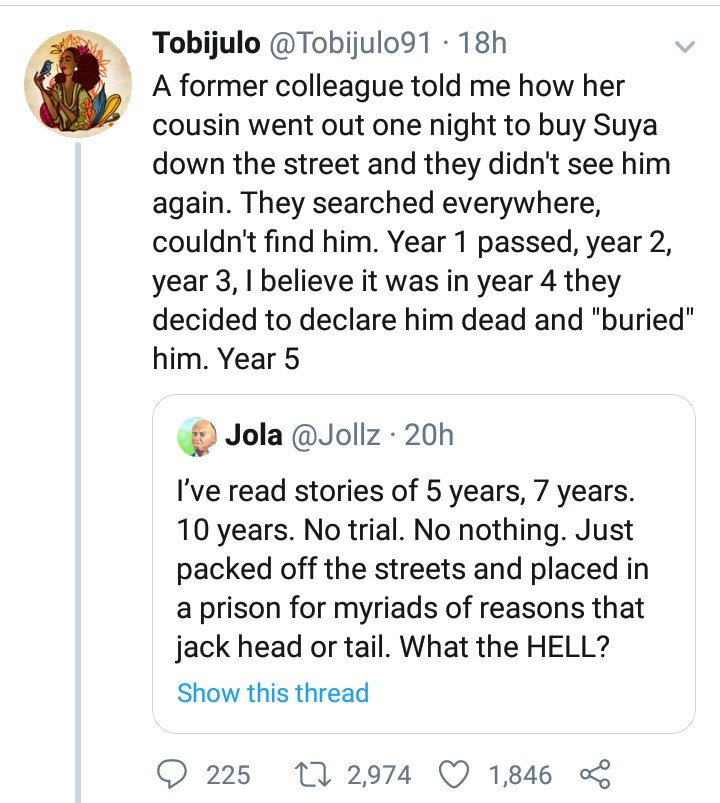Expand the tweet options chevron

[x=684, y=46]
